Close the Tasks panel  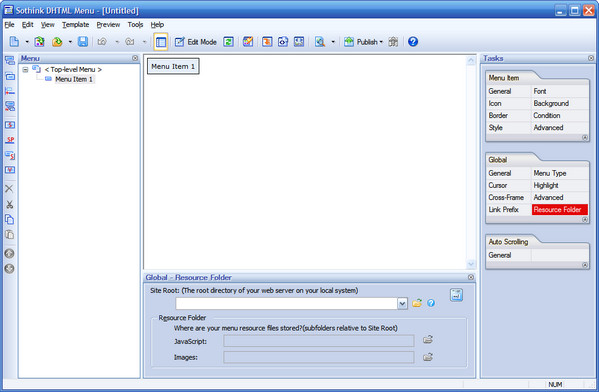click(591, 58)
